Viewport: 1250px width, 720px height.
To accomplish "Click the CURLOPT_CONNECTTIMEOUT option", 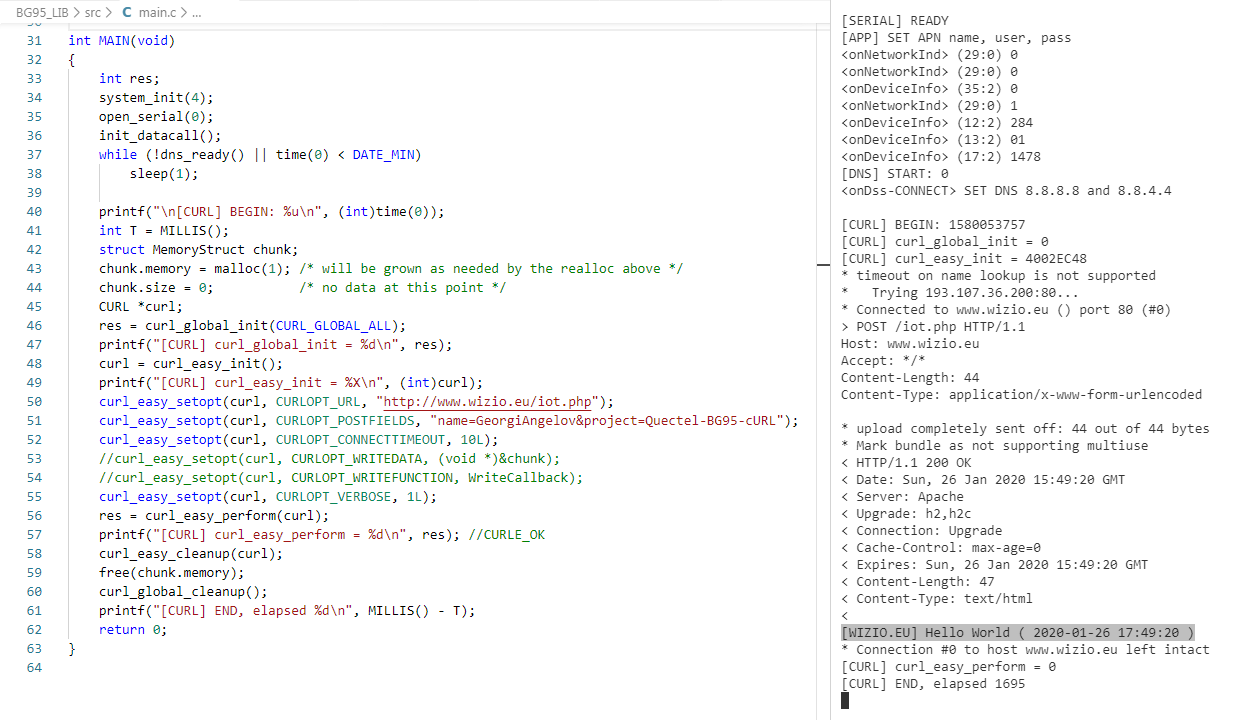I will (x=360, y=440).
